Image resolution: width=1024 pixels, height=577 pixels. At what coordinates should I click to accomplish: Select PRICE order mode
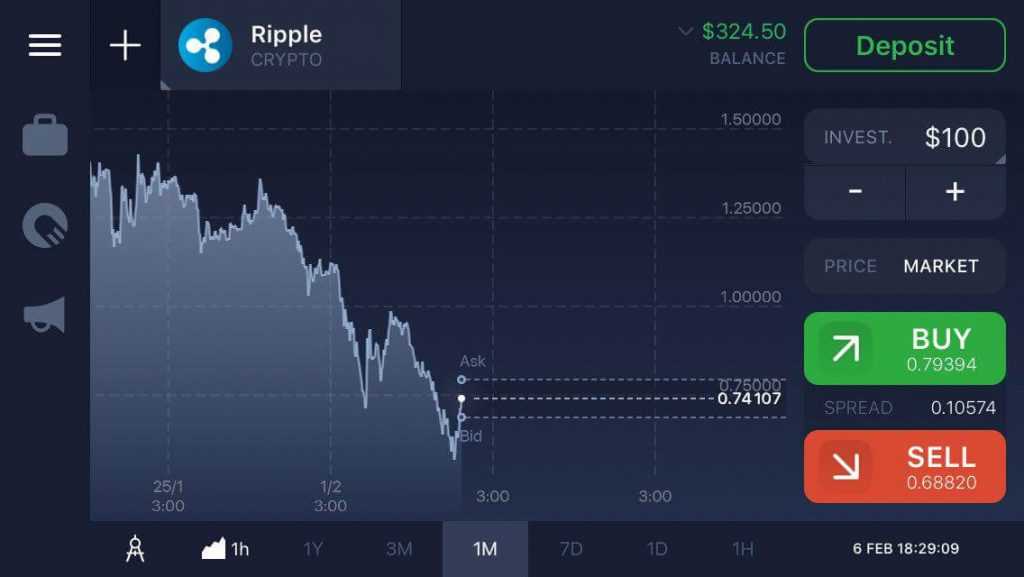tap(850, 266)
